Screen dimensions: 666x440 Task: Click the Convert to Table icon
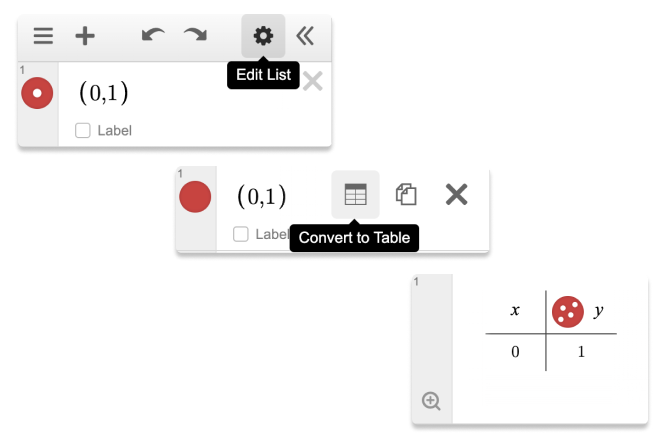[x=355, y=195]
